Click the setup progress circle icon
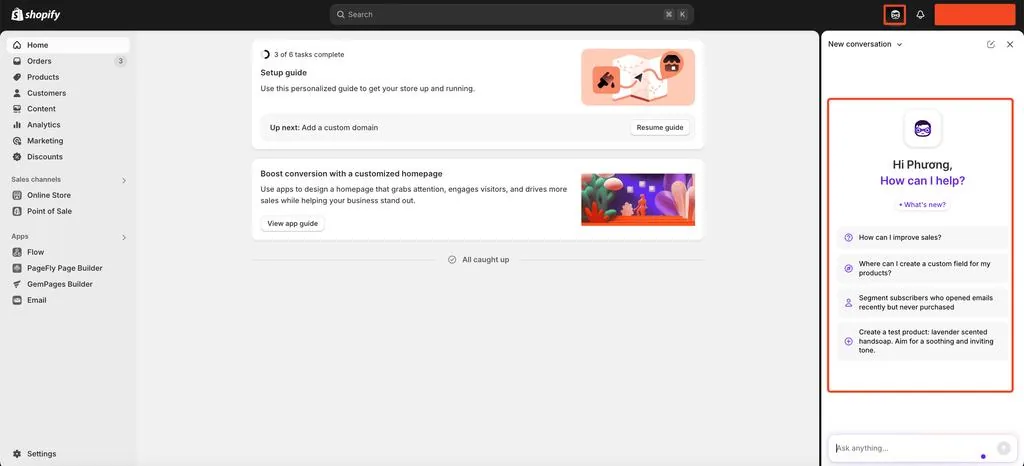Viewport: 1024px width, 466px height. click(x=265, y=55)
